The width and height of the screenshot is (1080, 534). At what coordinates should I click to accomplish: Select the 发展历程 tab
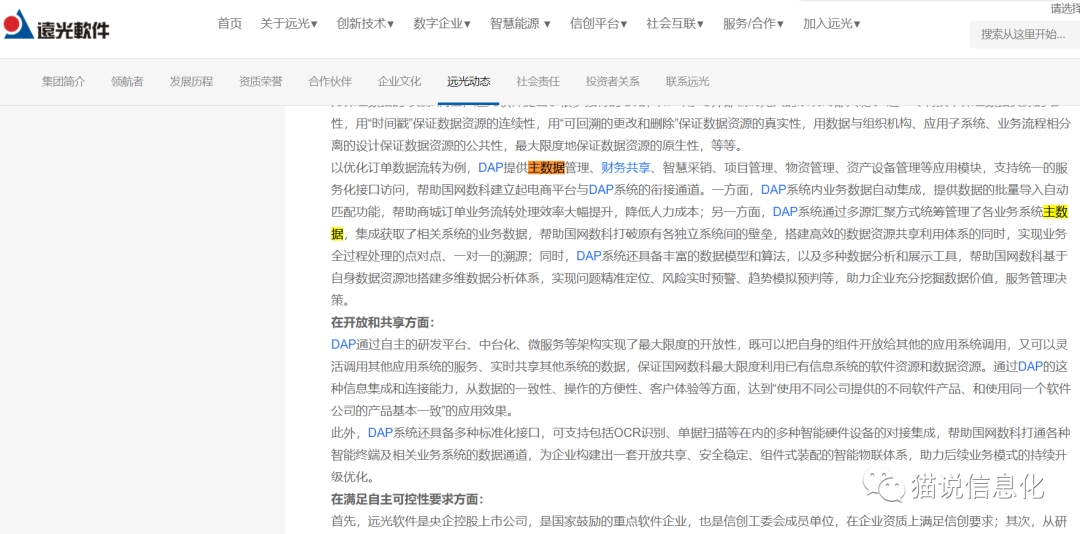tap(191, 82)
